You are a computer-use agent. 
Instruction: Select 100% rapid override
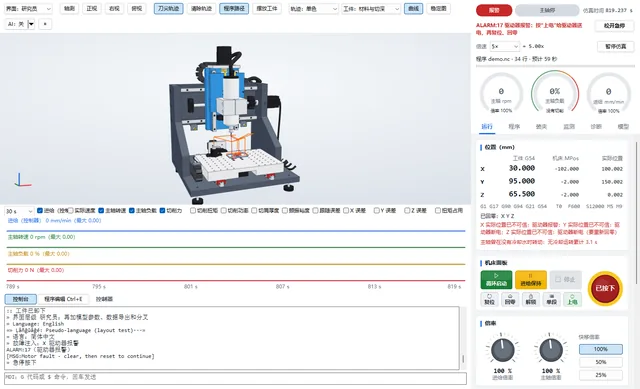601,349
